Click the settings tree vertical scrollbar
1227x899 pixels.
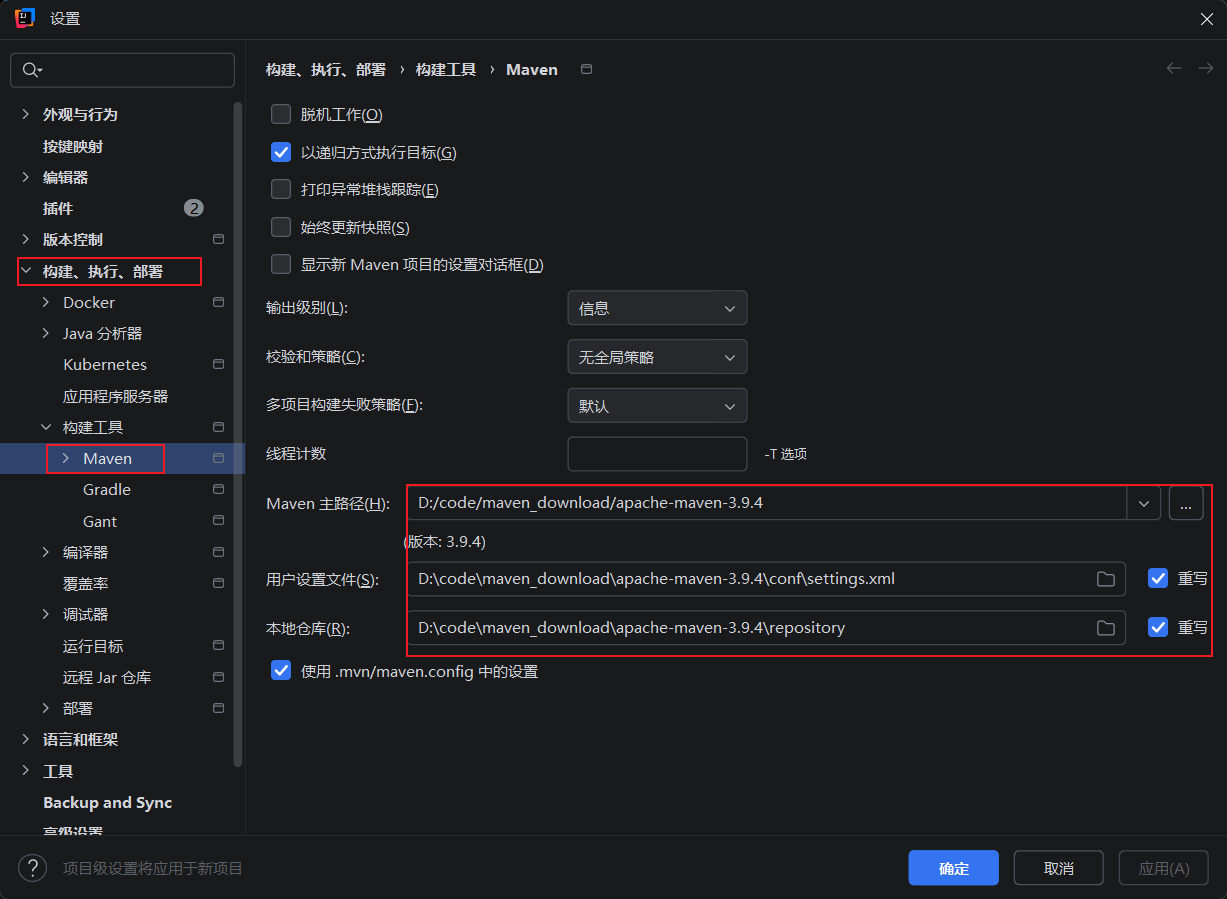click(x=238, y=435)
